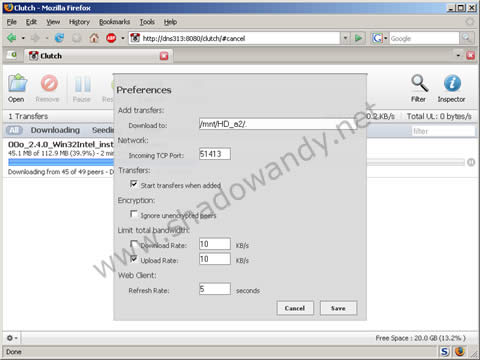This screenshot has width=480, height=360.
Task: Open the Edit menu
Action: (x=31, y=22)
